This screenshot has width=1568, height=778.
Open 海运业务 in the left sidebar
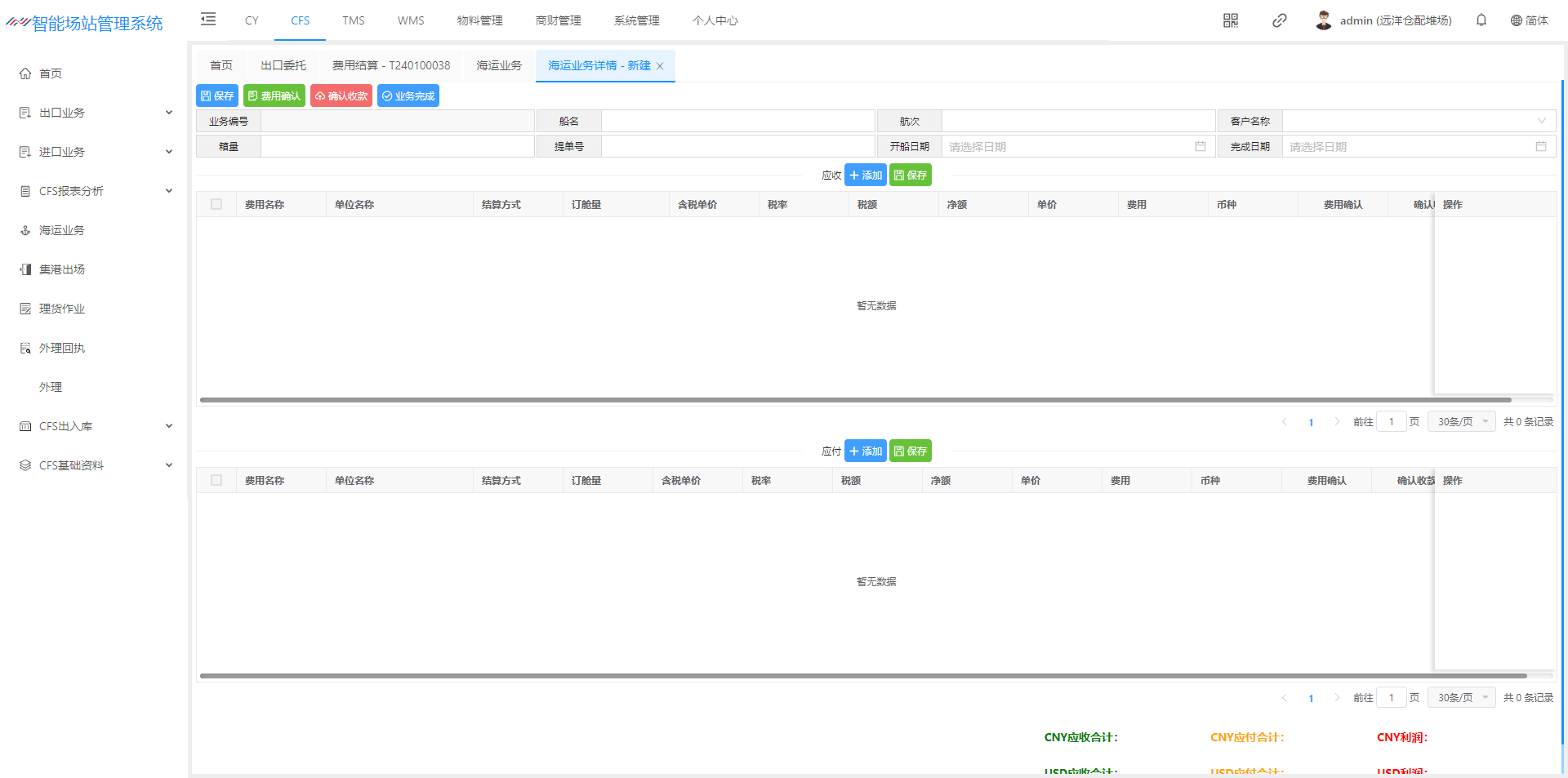point(62,230)
